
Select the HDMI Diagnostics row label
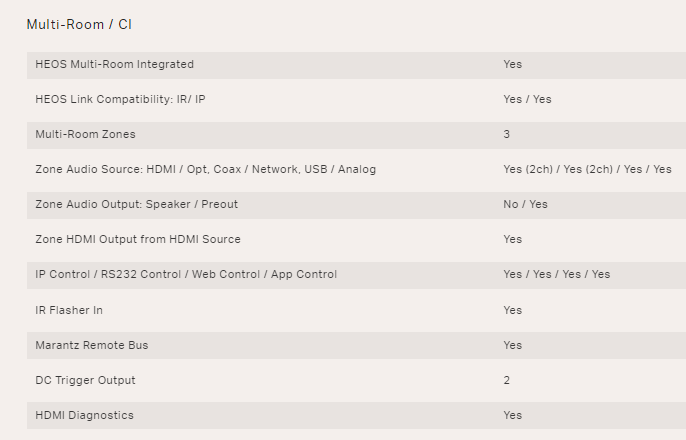(x=84, y=415)
